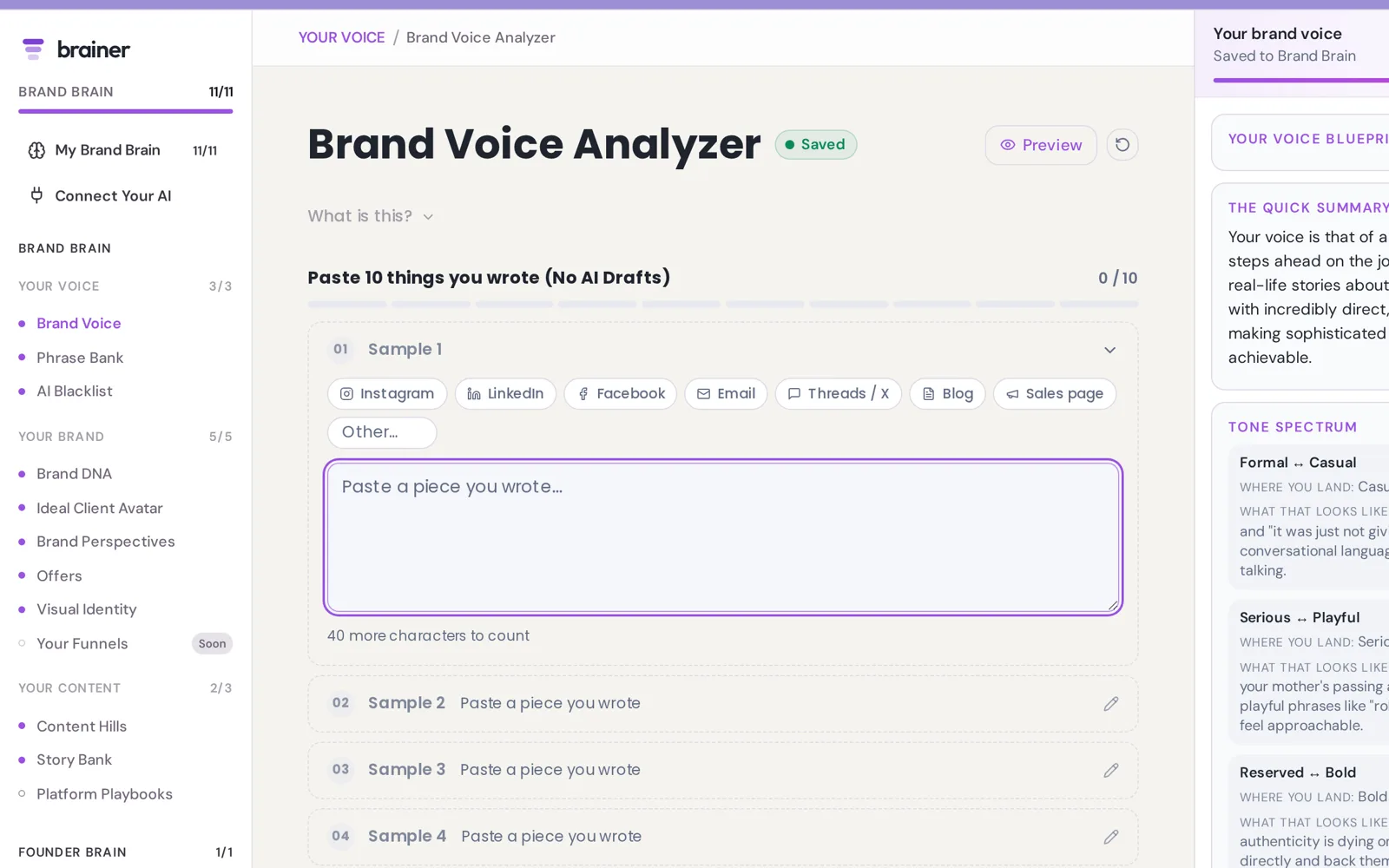1389x868 pixels.
Task: Go to Ideal Client Avatar page
Action: pos(100,509)
